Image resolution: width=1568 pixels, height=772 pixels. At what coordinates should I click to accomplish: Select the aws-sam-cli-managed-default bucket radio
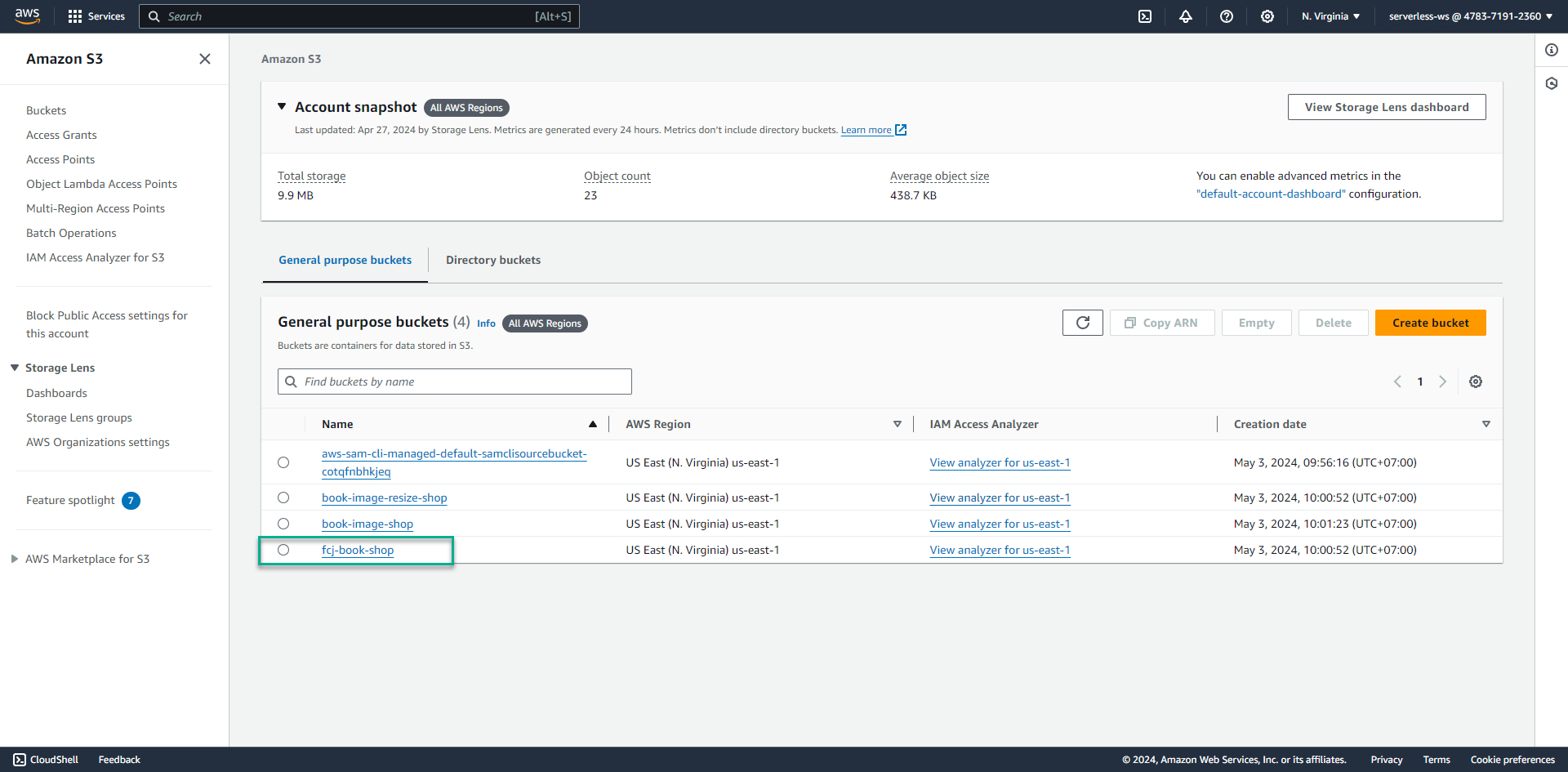point(283,462)
